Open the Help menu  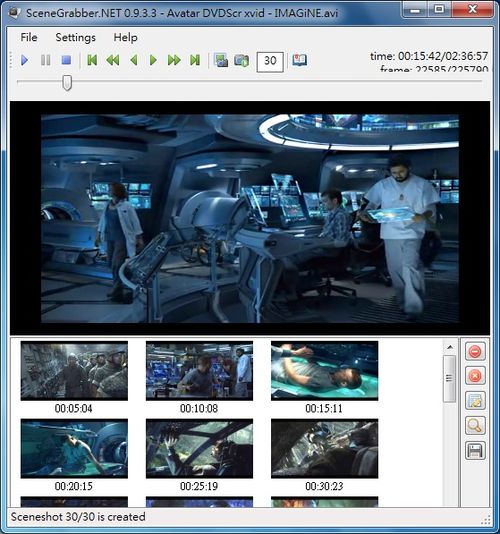point(125,37)
